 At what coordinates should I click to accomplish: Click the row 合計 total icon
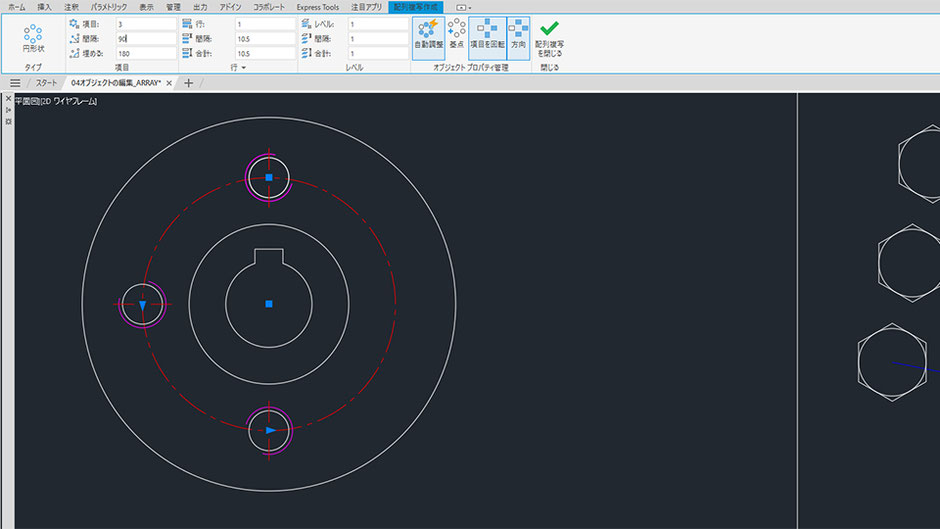[187, 53]
